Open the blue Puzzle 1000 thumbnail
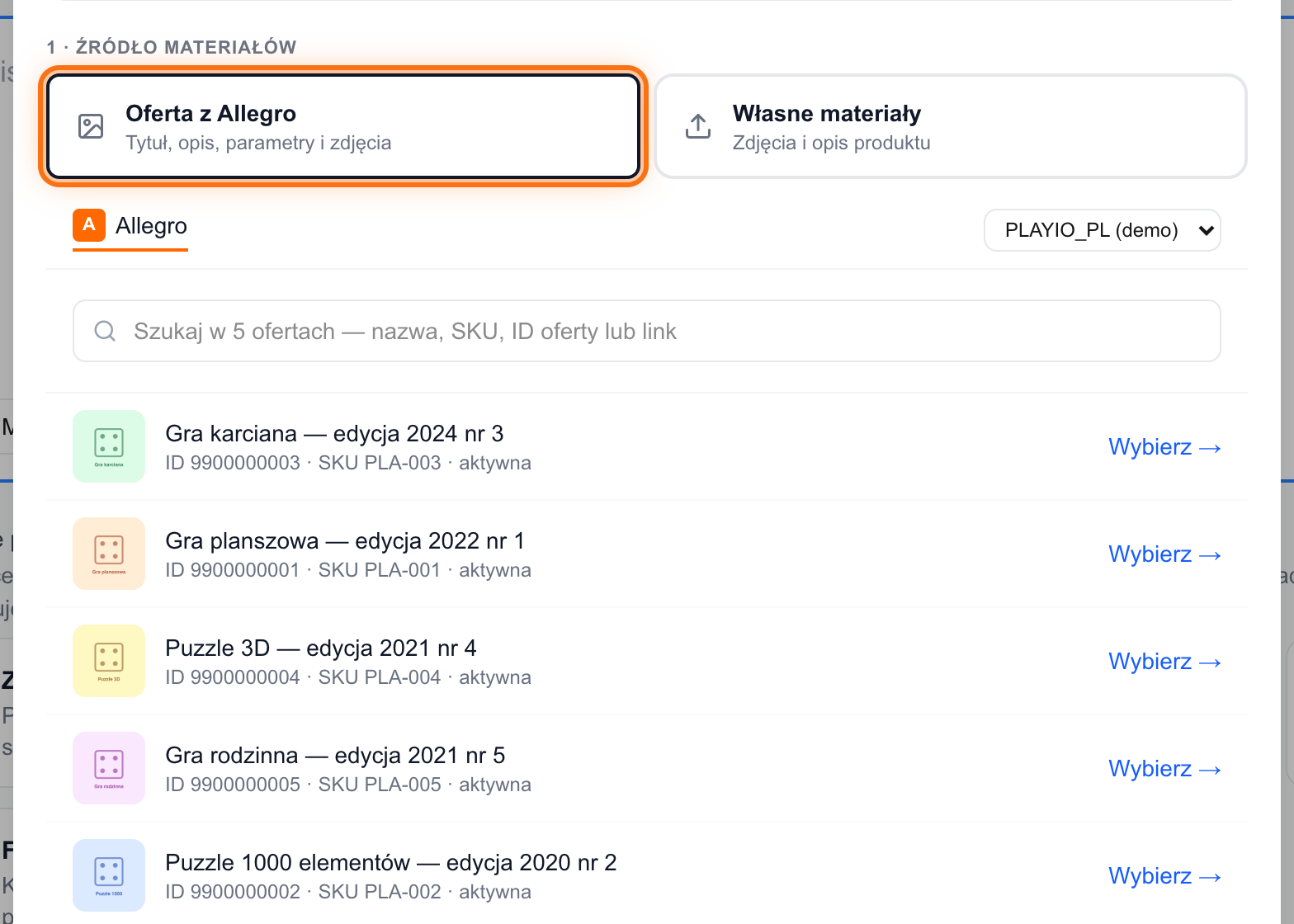 pyautogui.click(x=109, y=875)
